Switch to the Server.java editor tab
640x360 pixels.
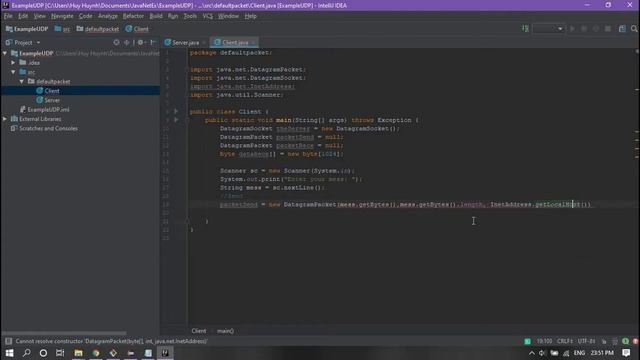click(x=185, y=42)
